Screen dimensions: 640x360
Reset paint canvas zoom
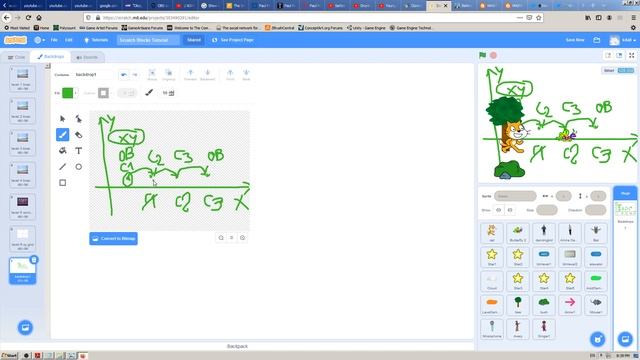[231, 238]
